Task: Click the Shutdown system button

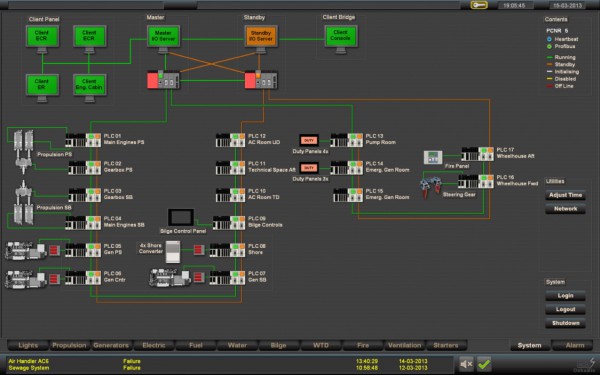Action: tap(565, 323)
